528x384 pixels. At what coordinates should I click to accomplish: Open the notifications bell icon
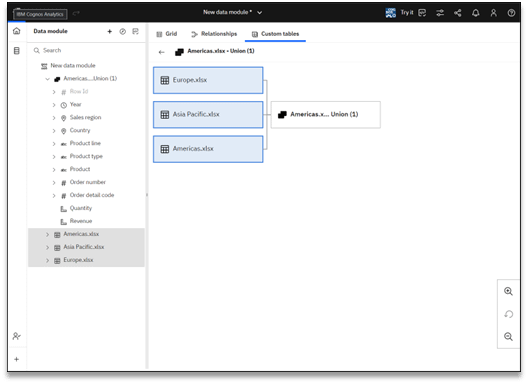[475, 13]
